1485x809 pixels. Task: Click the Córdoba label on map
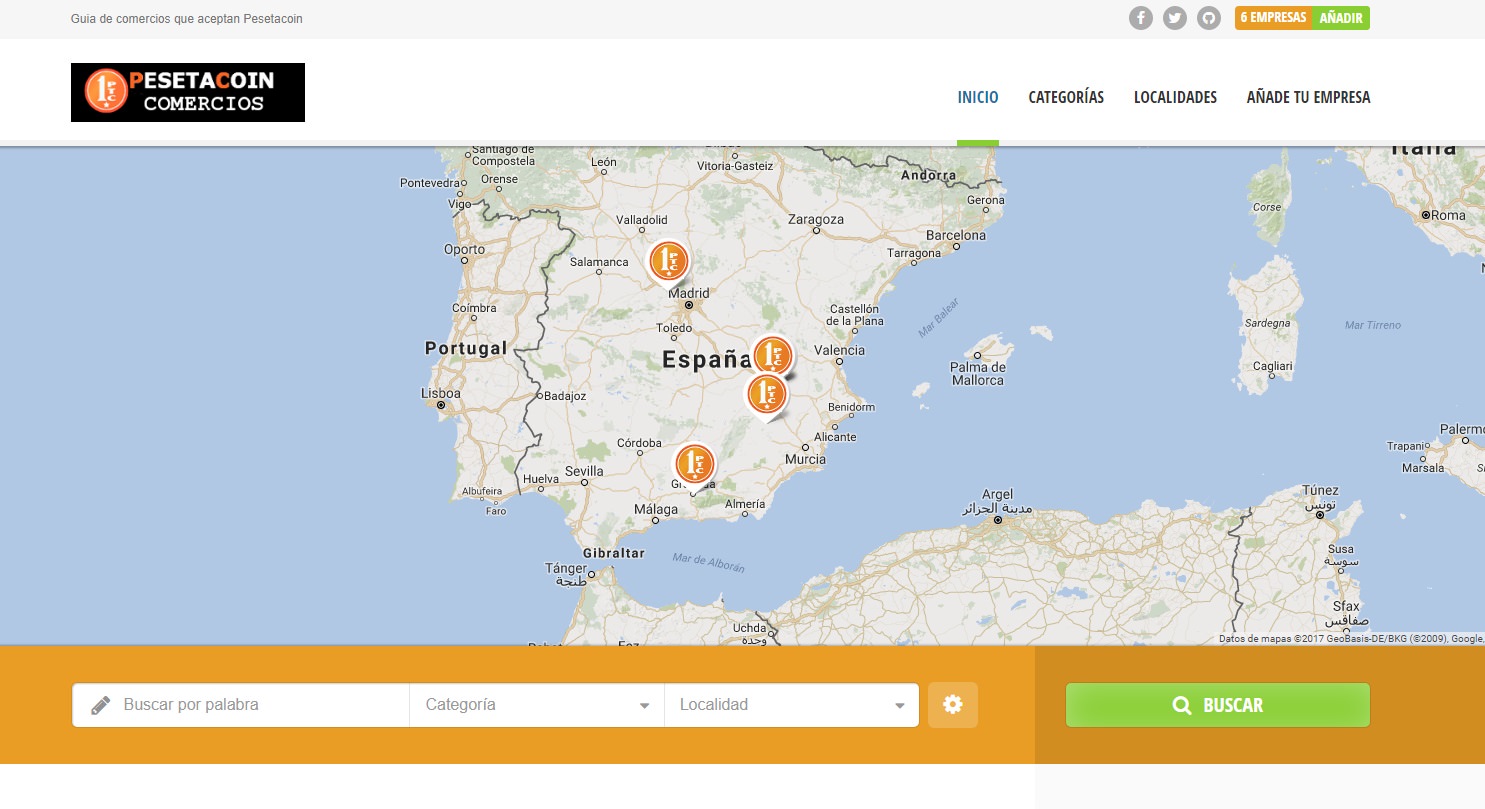tap(639, 443)
